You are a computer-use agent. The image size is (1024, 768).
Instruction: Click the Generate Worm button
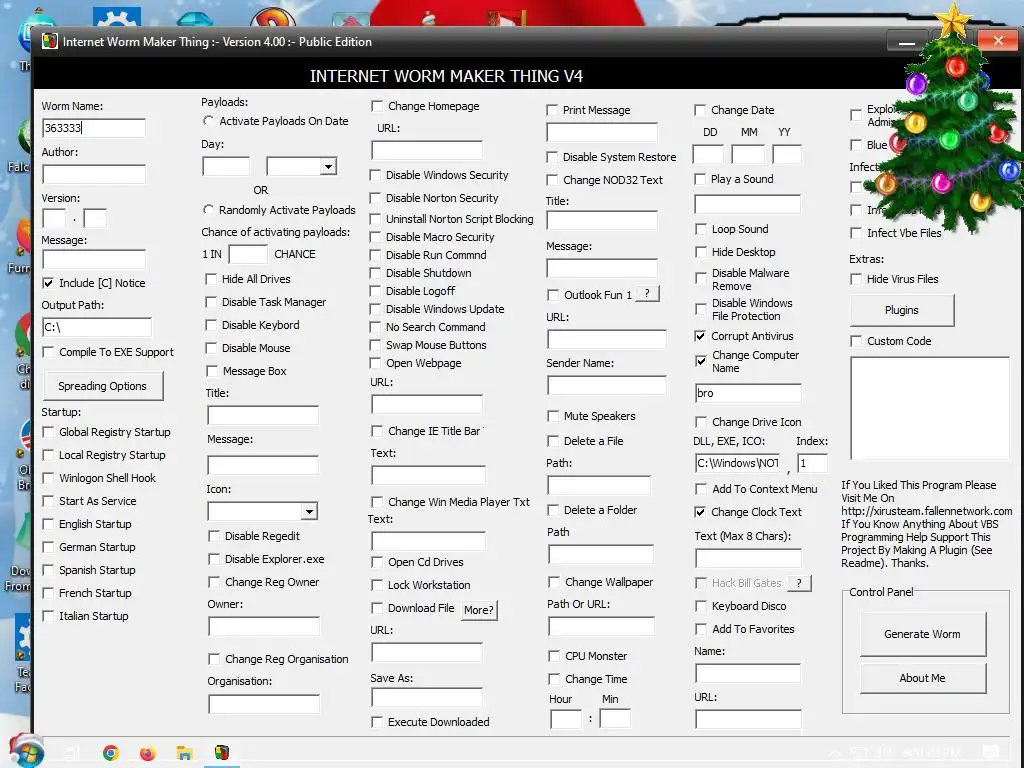(922, 634)
